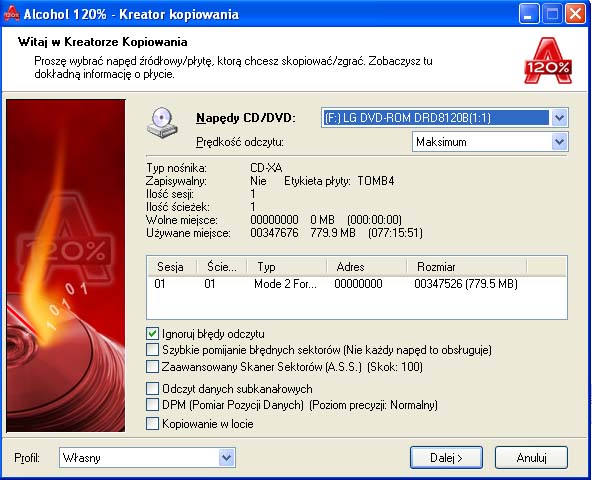Sort by the Sesja column header
Viewport: 592px width, 480px height.
tap(172, 267)
